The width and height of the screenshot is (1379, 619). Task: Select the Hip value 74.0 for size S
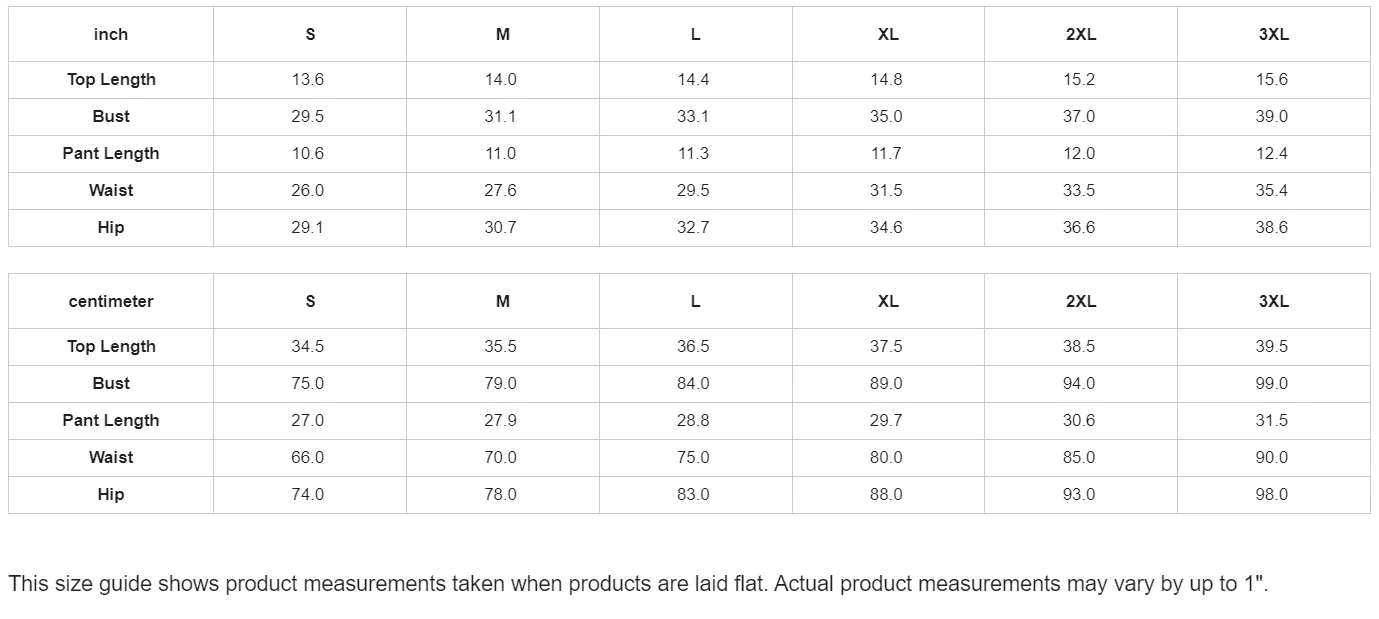coord(308,495)
